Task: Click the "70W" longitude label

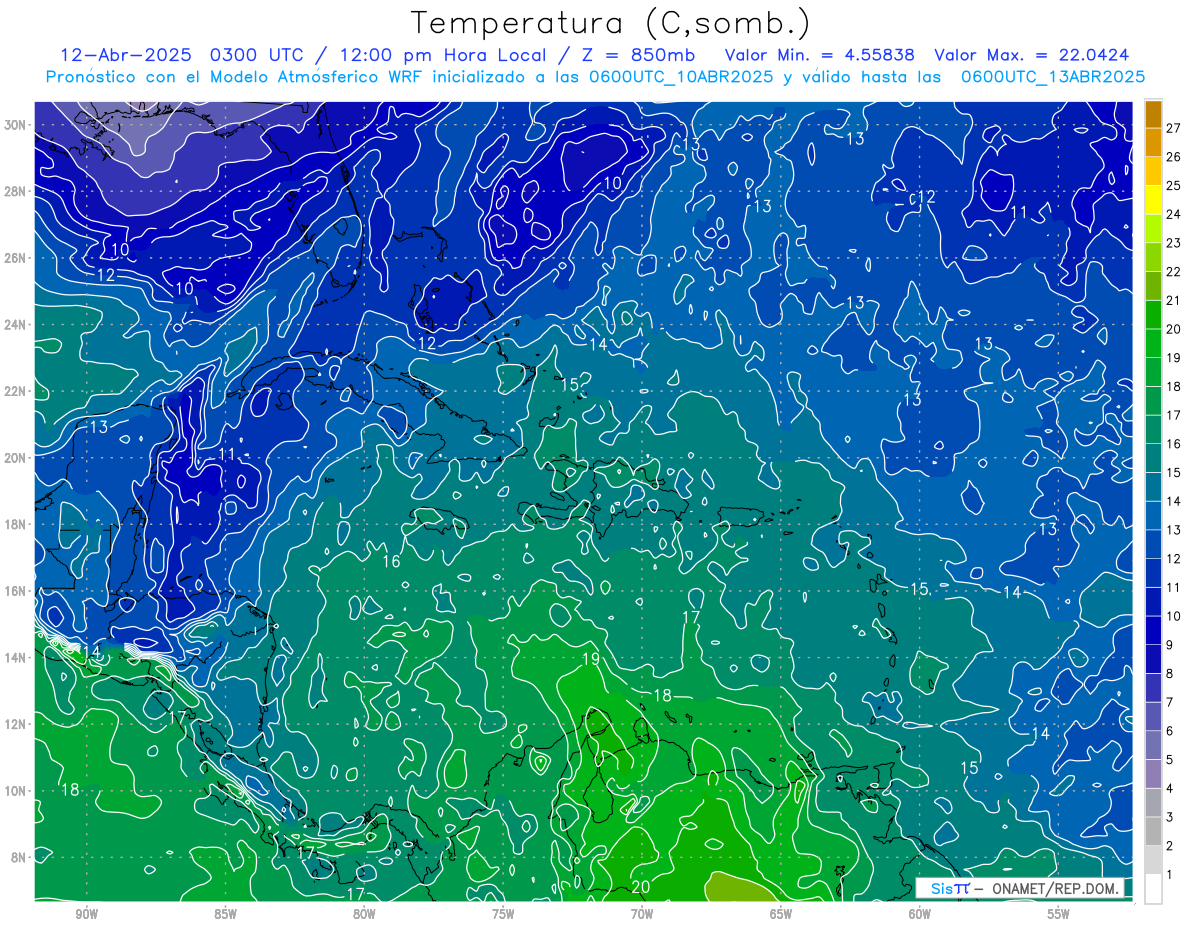Action: coord(642,914)
